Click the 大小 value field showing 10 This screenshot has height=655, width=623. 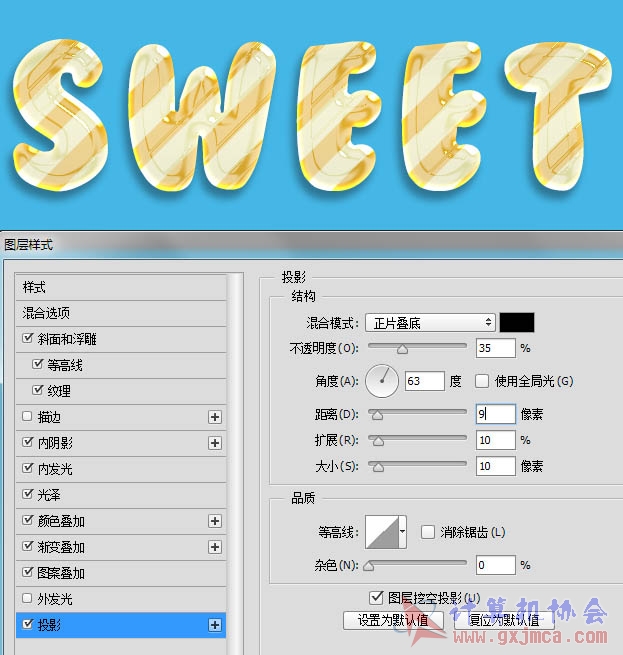(496, 466)
